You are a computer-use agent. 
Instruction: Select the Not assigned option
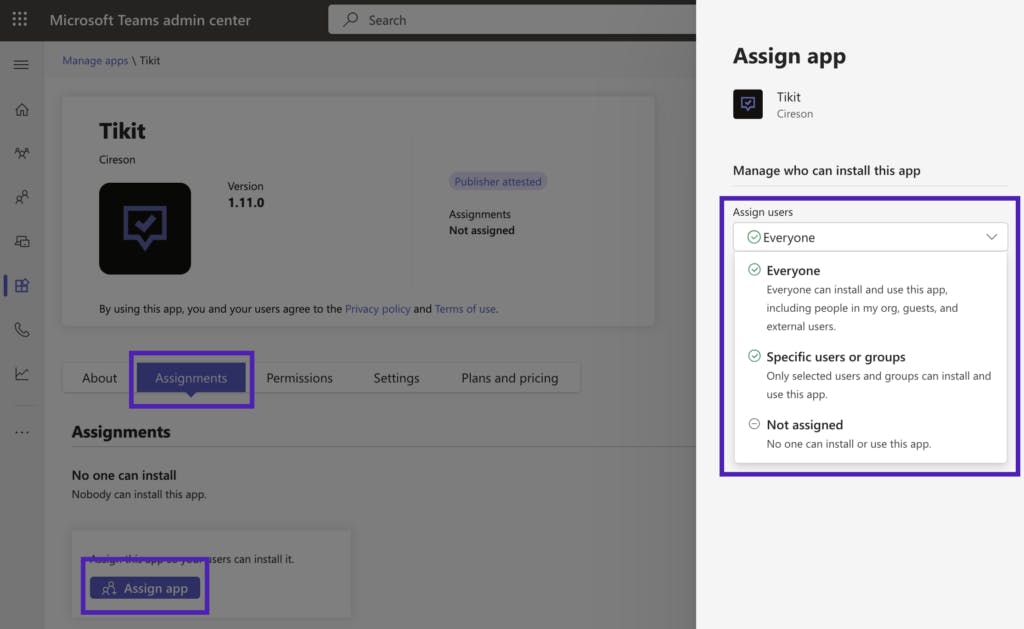804,425
